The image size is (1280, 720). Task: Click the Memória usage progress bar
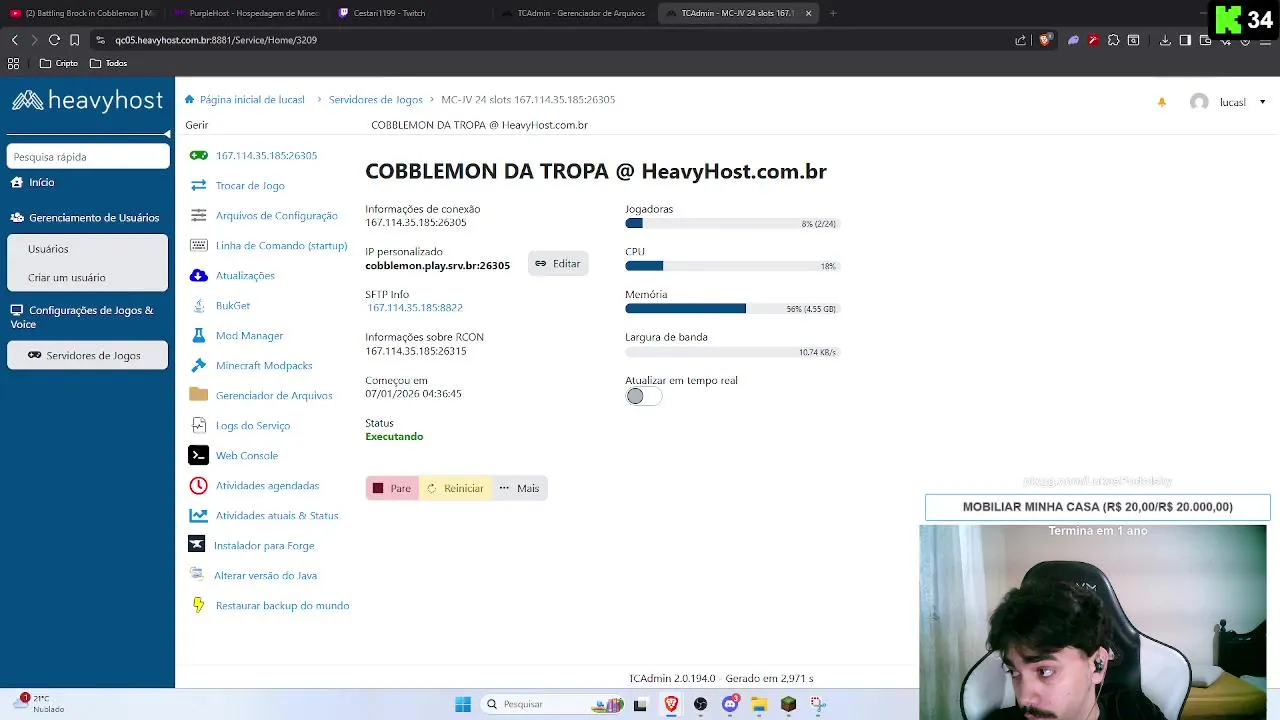732,309
